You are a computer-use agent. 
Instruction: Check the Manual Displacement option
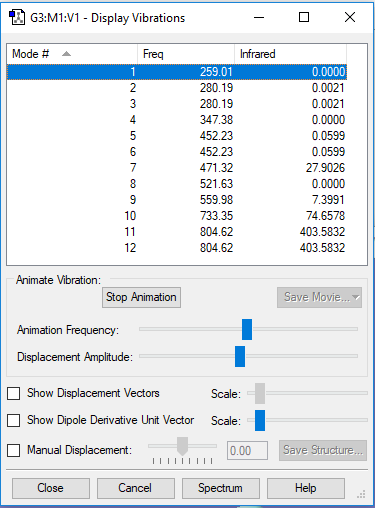pos(14,450)
